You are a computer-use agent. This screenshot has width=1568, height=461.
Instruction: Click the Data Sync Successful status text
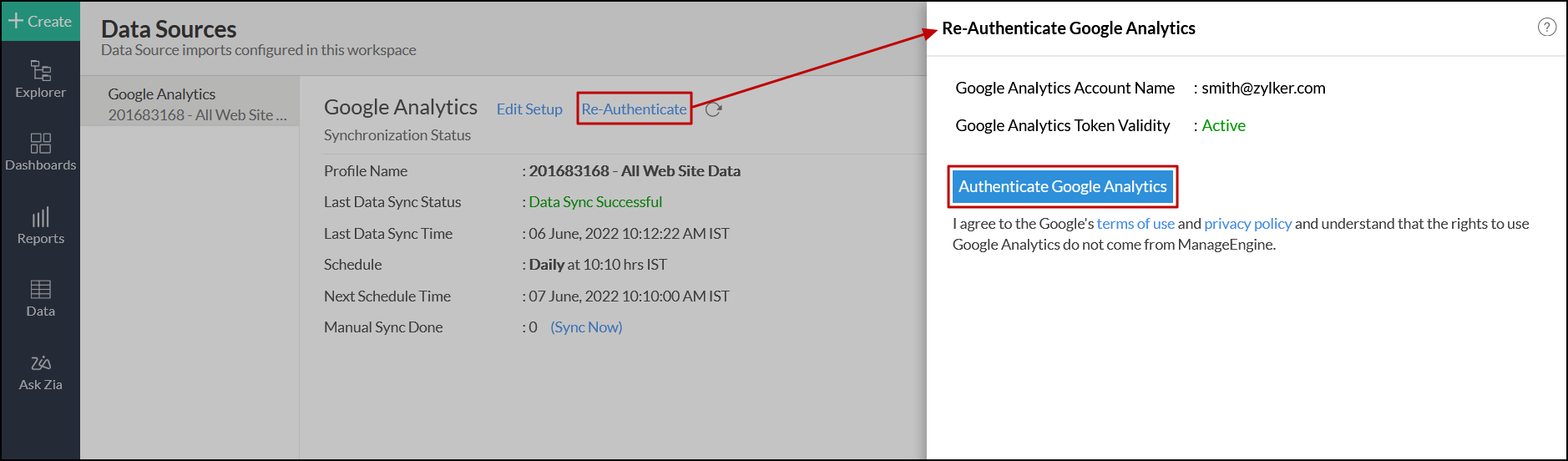click(x=595, y=202)
